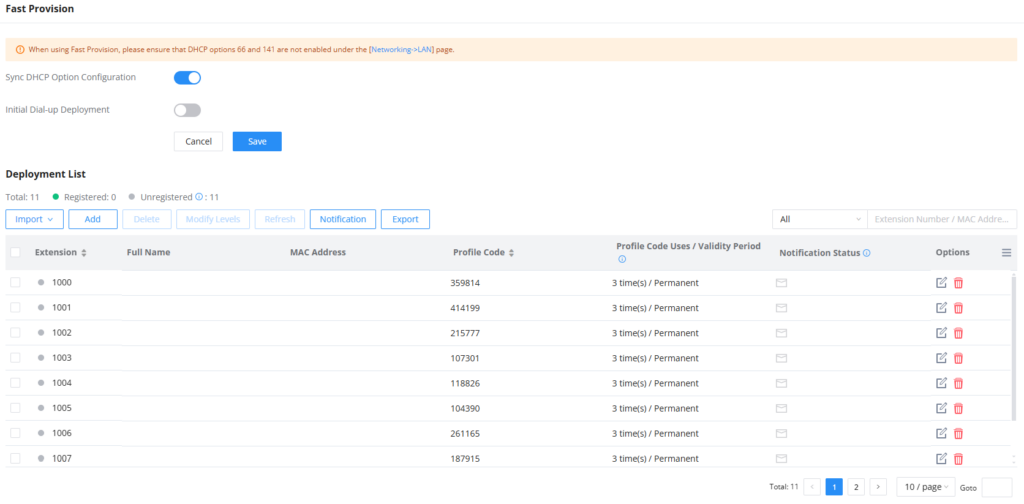Click the Extension Number / MAC search field
The width and height of the screenshot is (1024, 504).
[x=942, y=219]
